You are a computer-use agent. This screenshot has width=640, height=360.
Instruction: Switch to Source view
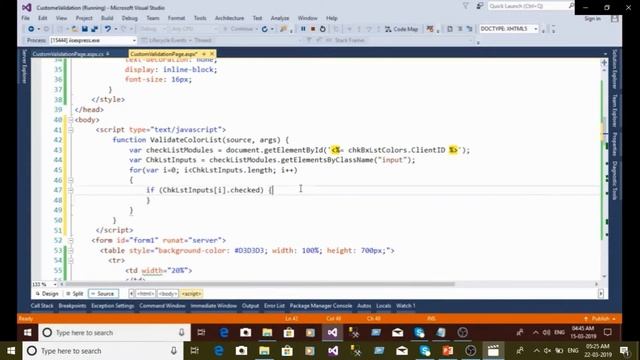pos(103,293)
